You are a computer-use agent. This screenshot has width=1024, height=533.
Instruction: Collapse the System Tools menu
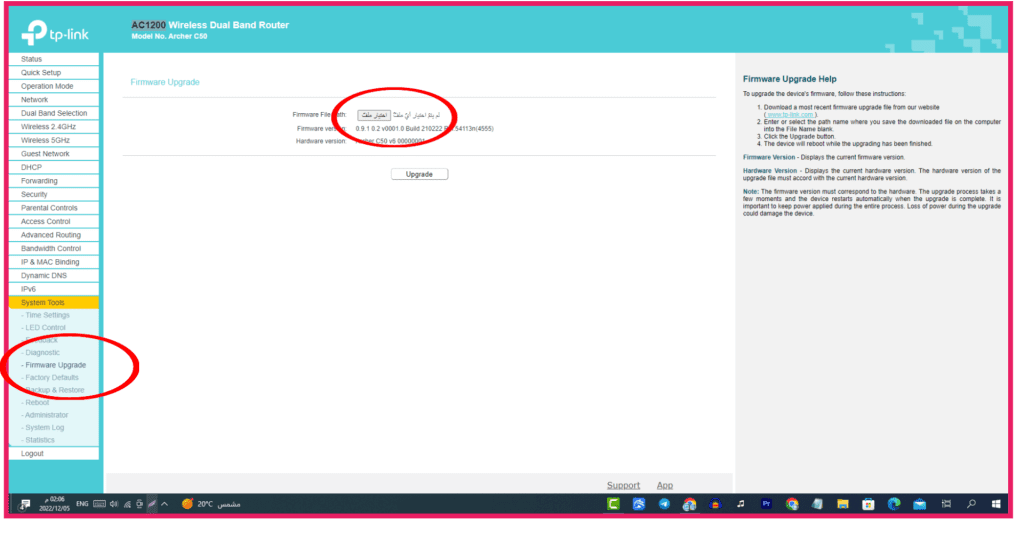54,302
